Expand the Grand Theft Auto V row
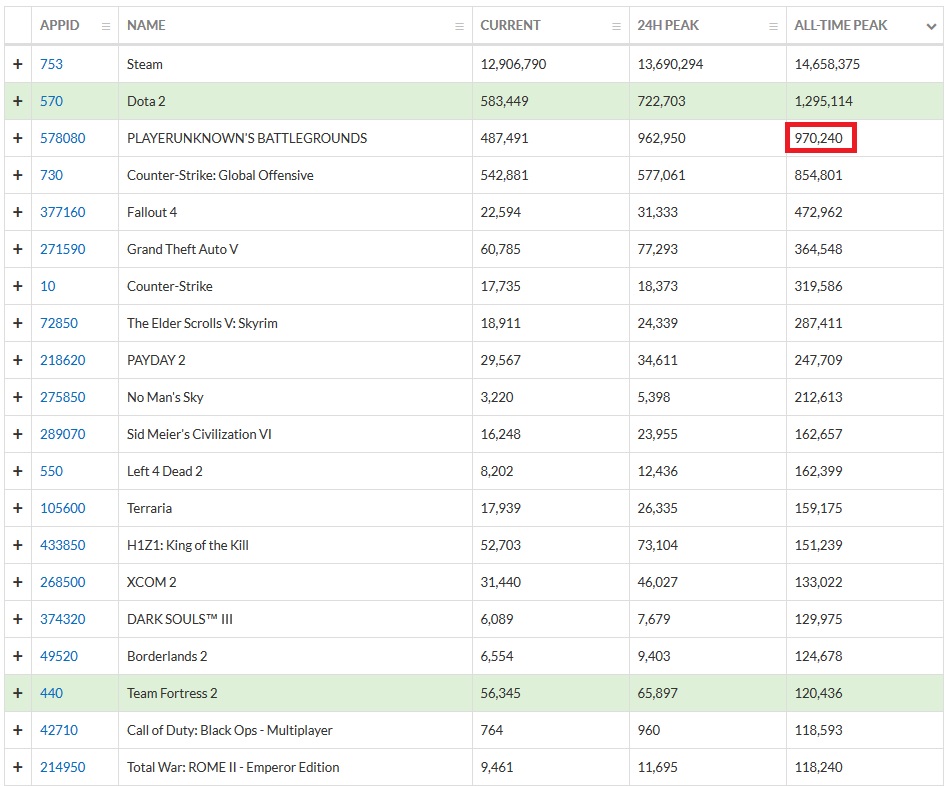The height and width of the screenshot is (786, 947). pos(18,249)
